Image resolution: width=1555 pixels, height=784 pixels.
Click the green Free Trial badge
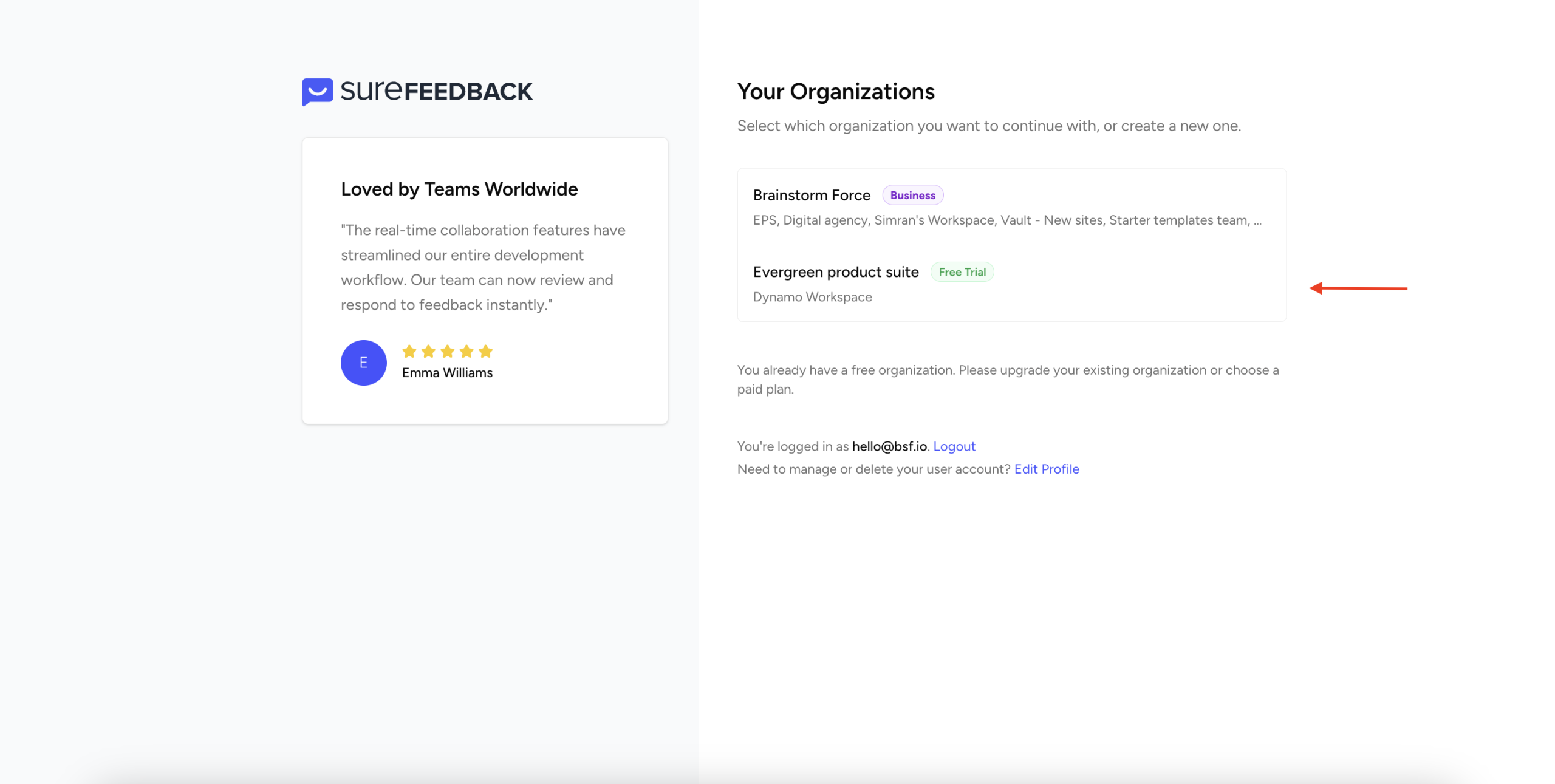962,272
